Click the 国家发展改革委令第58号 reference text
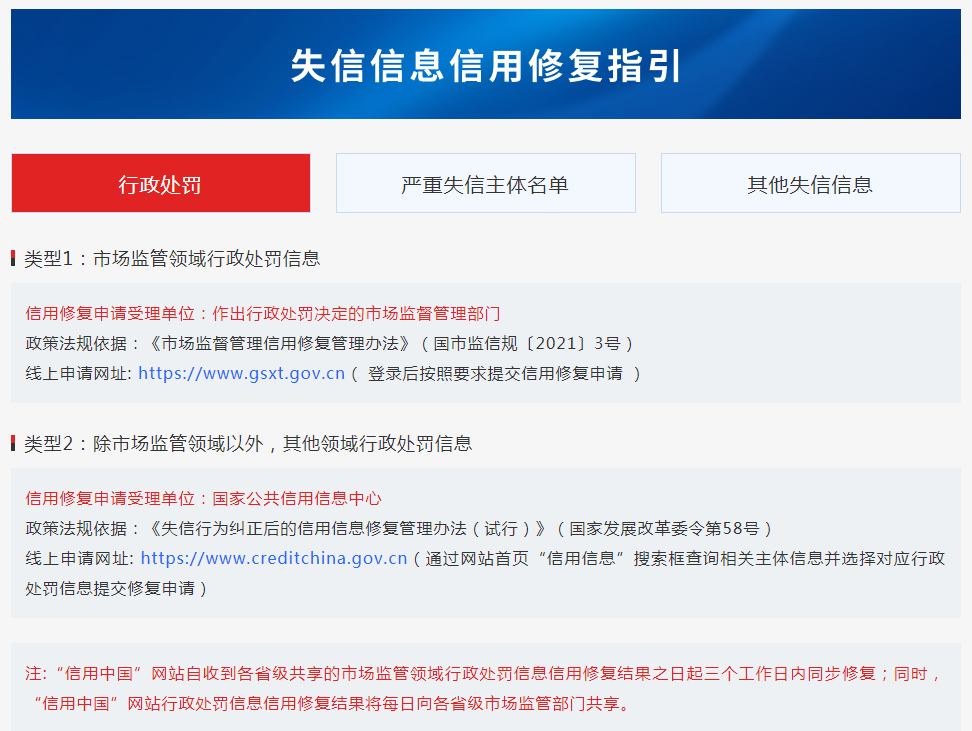This screenshot has width=972, height=731. coord(665,528)
